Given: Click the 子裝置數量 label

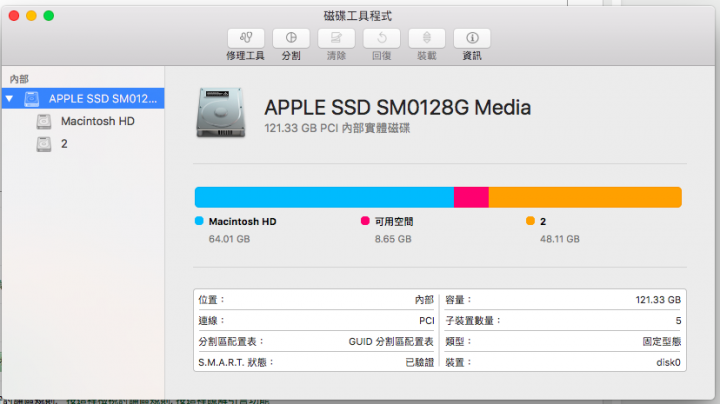Looking at the screenshot, I should coord(473,320).
